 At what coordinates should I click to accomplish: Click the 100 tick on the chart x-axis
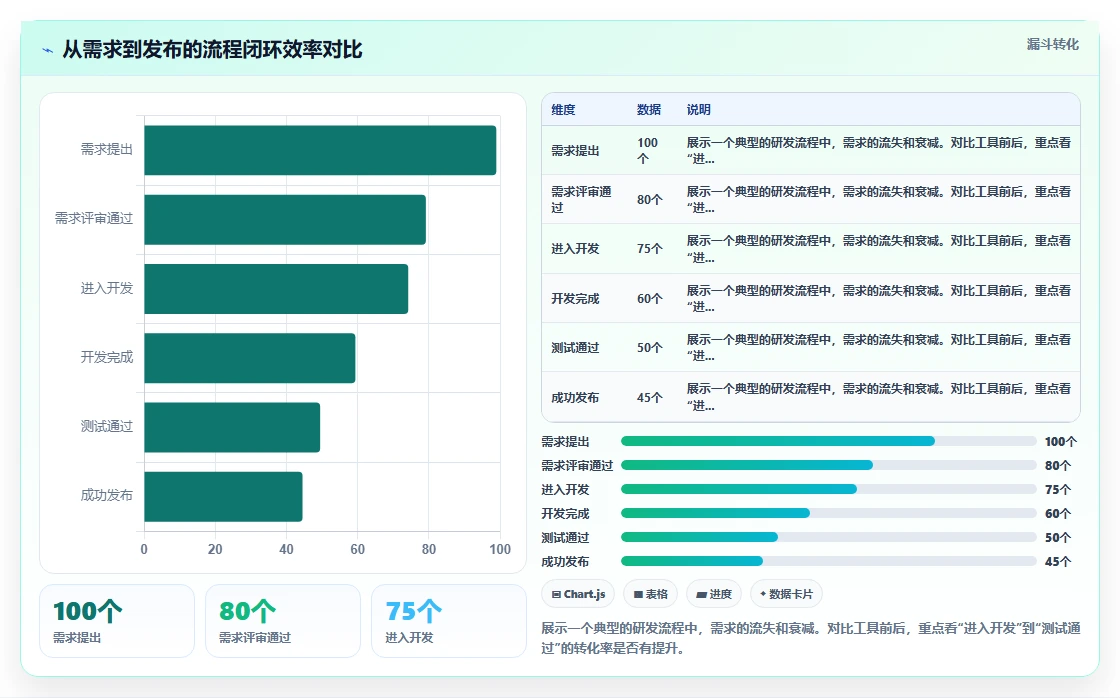500,549
